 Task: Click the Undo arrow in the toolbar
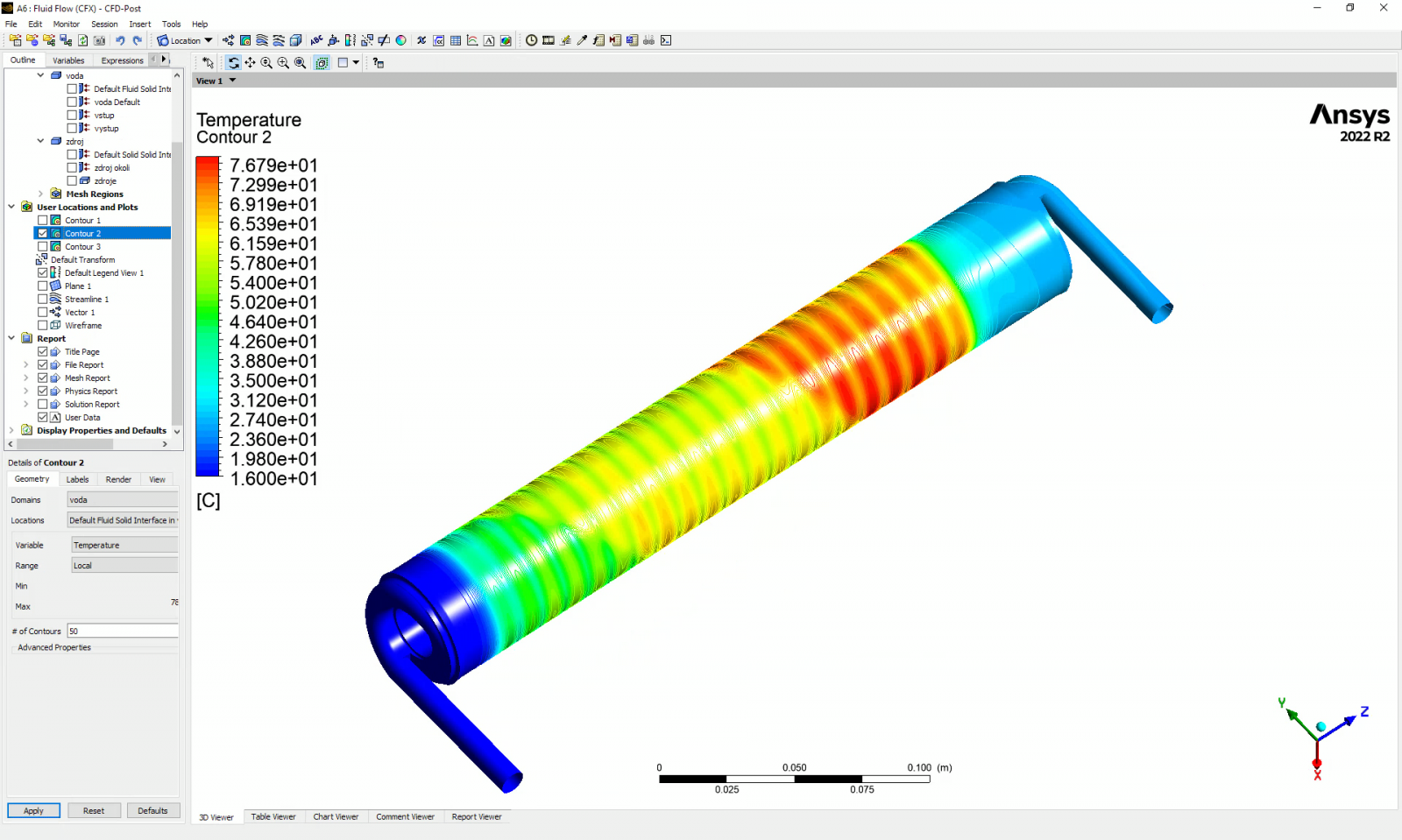pos(120,40)
